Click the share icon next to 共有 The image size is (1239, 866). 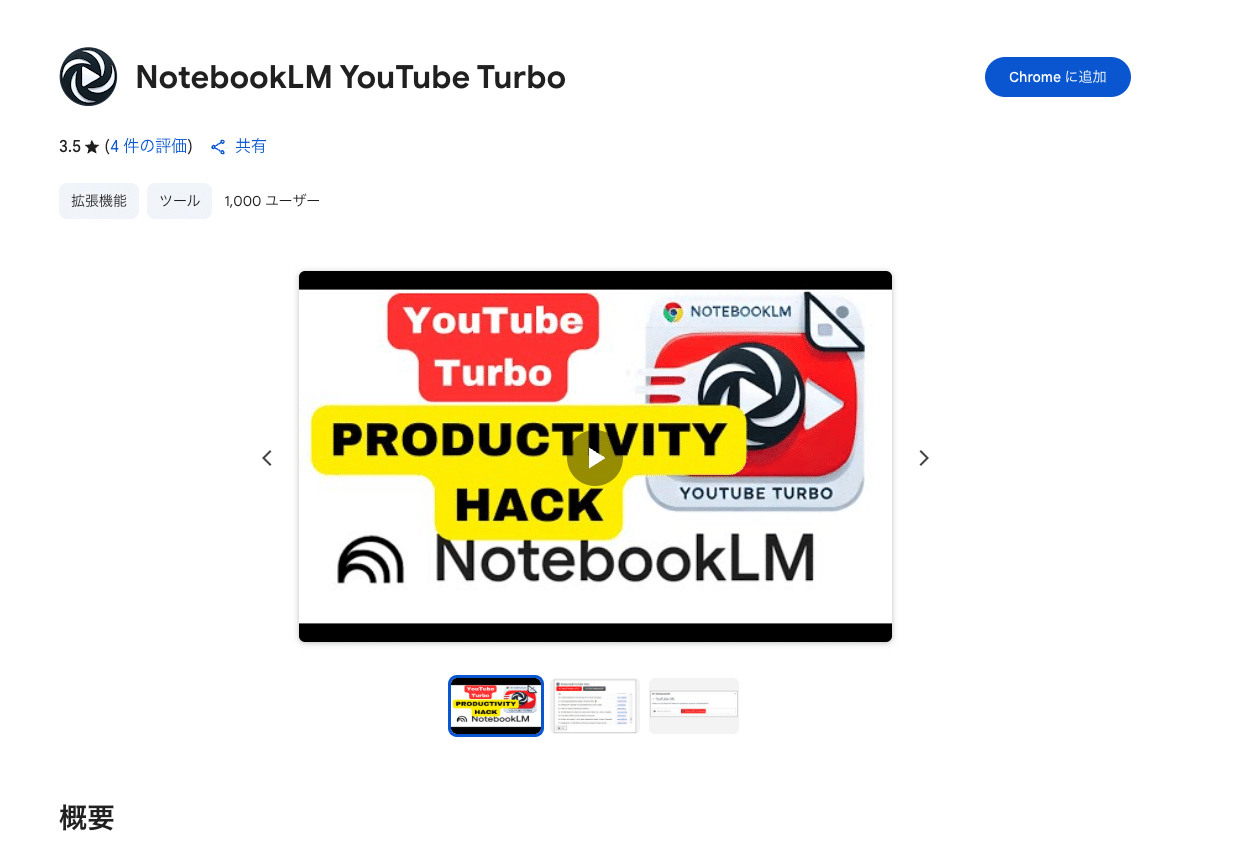(218, 147)
